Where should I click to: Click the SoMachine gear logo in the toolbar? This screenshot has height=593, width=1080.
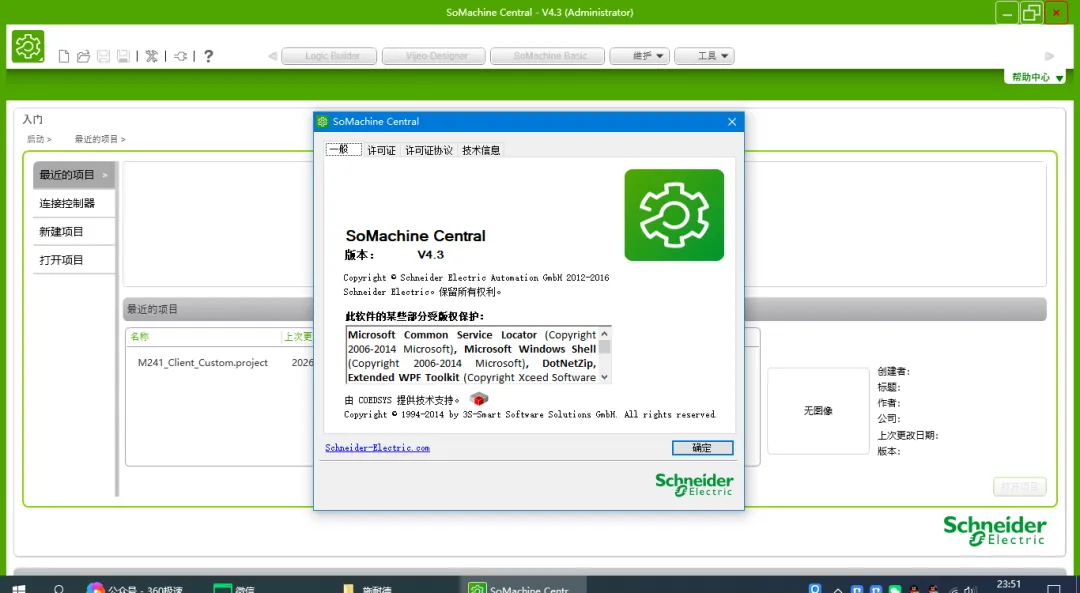pyautogui.click(x=28, y=47)
